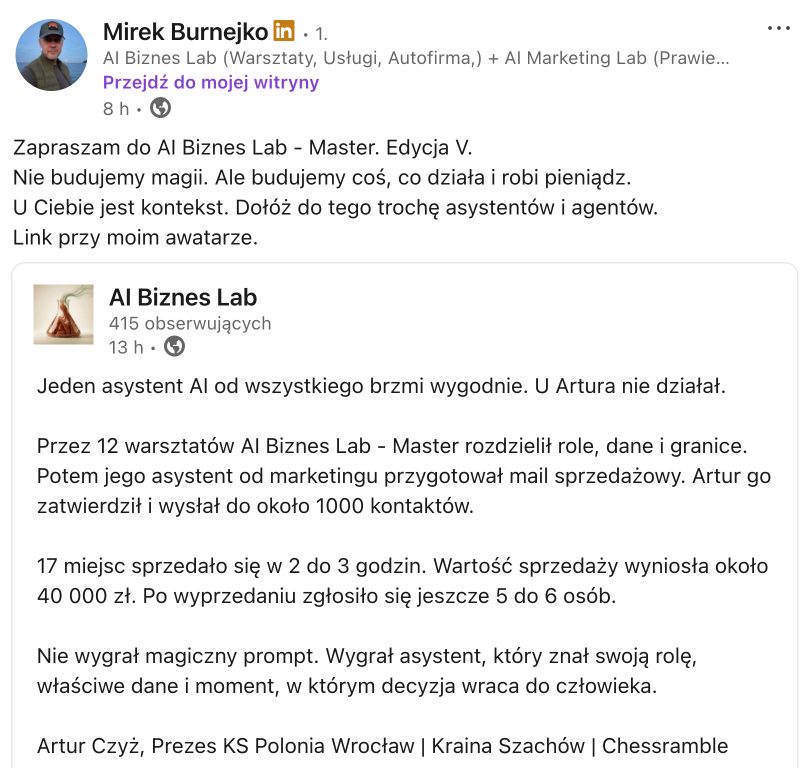Image resolution: width=803 pixels, height=768 pixels.
Task: Click the 'AI Biznes Lab (Warsztaty, Usługi...' headline
Action: (416, 58)
